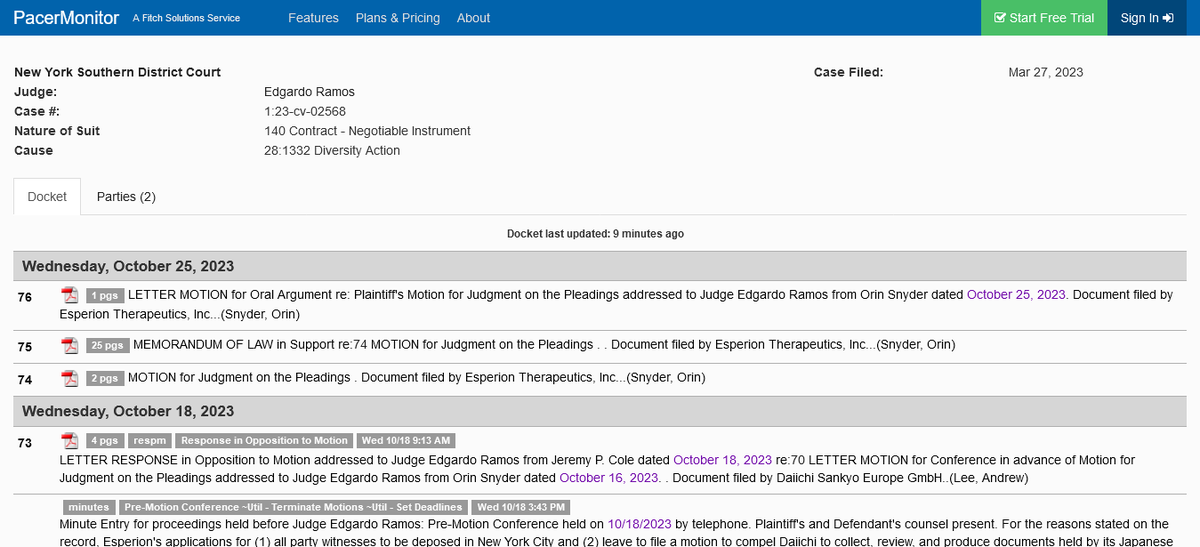The height and width of the screenshot is (547, 1200).
Task: Follow October 18, 2023 date link in entry 73
Action: (722, 460)
